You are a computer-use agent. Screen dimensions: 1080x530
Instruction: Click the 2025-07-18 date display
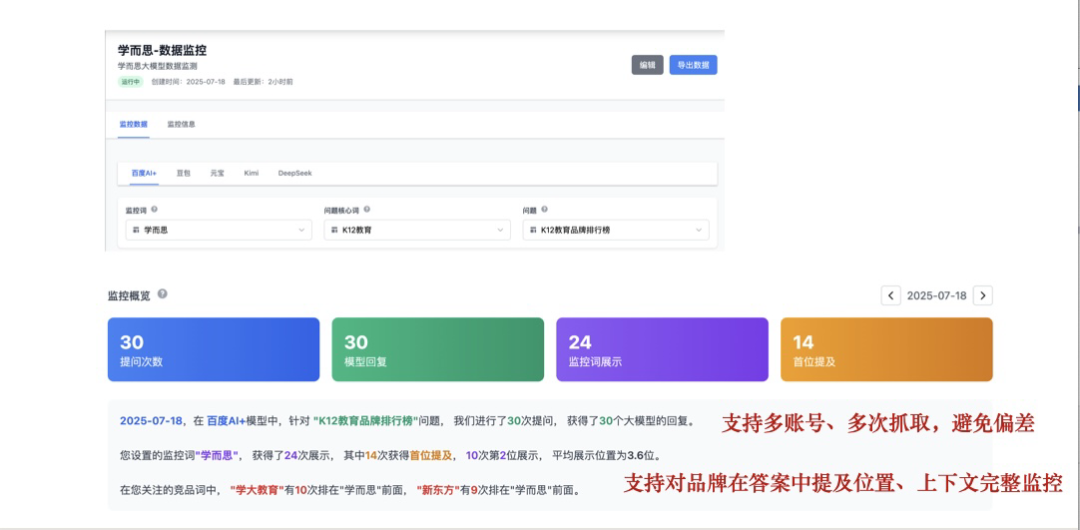pyautogui.click(x=937, y=296)
